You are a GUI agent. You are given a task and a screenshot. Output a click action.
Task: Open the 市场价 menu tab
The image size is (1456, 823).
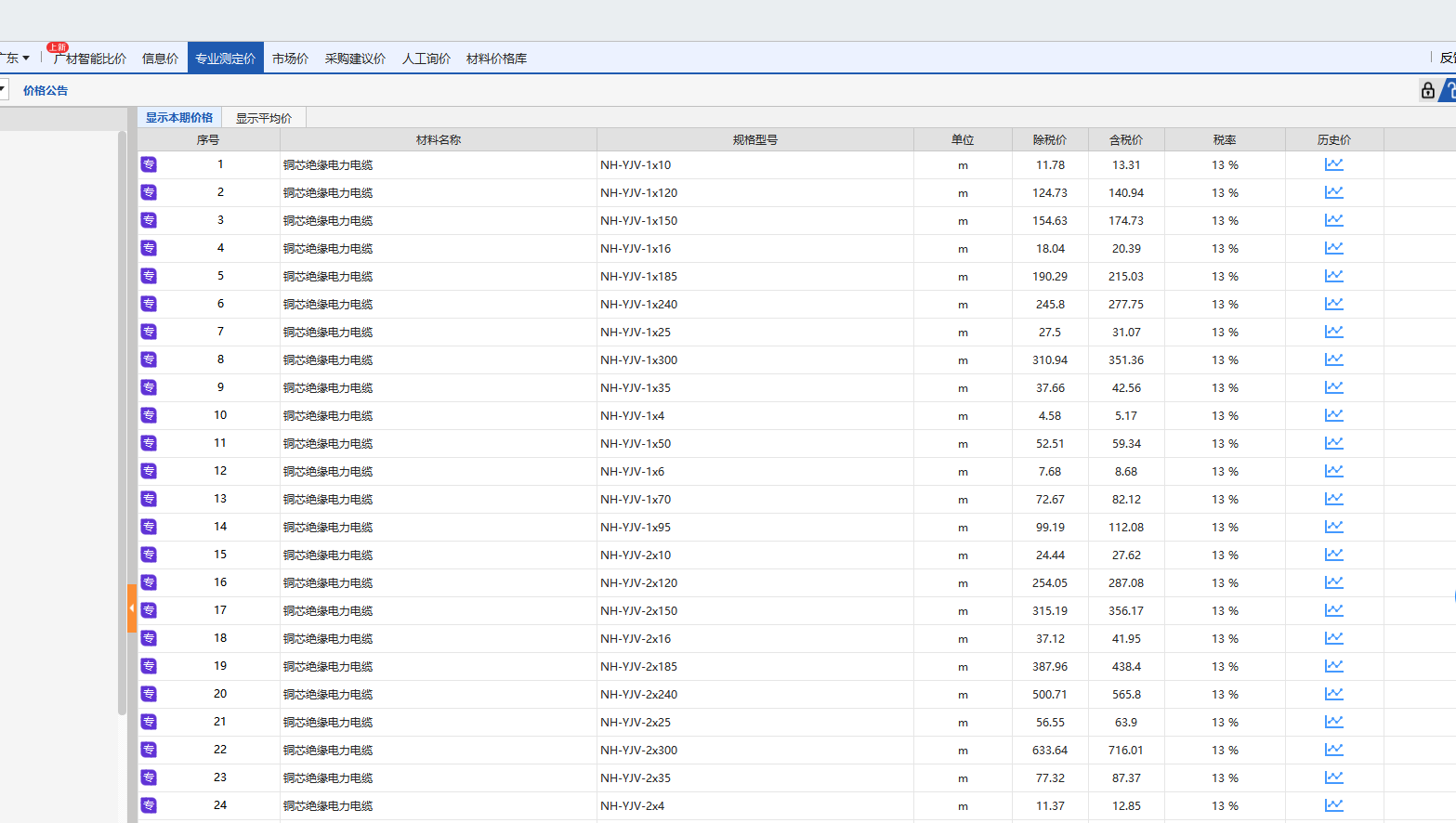tap(290, 59)
